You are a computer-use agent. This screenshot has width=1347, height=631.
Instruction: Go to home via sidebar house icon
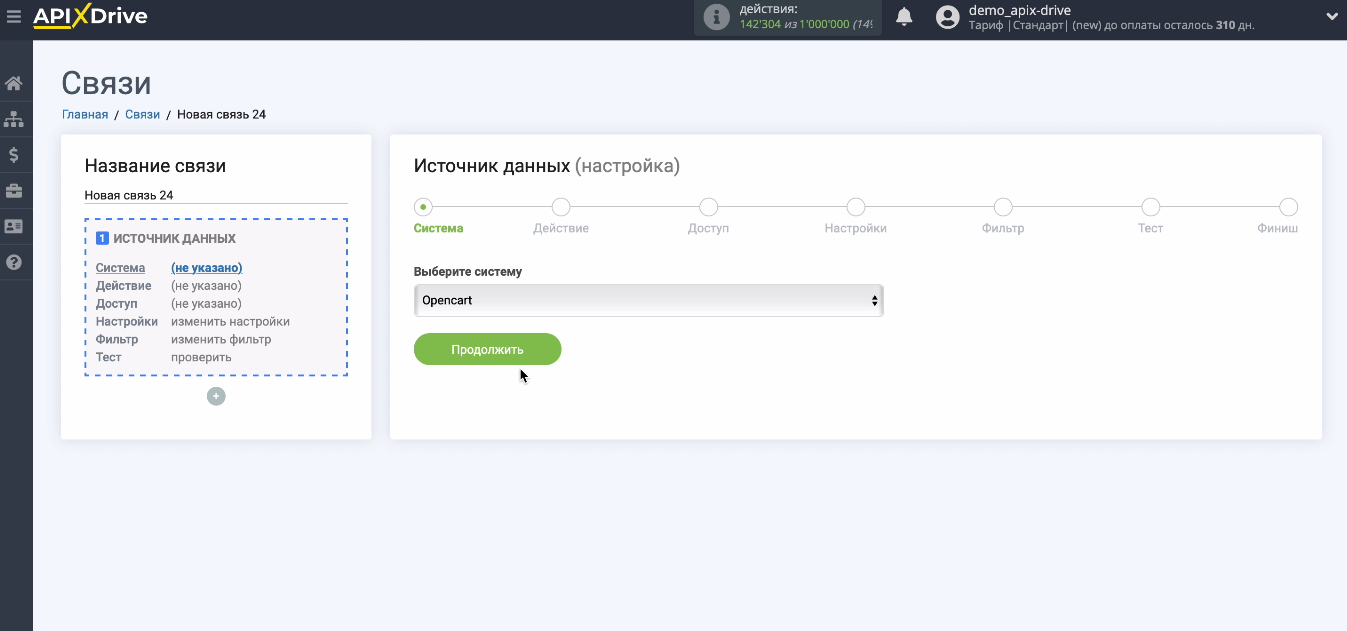tap(14, 83)
